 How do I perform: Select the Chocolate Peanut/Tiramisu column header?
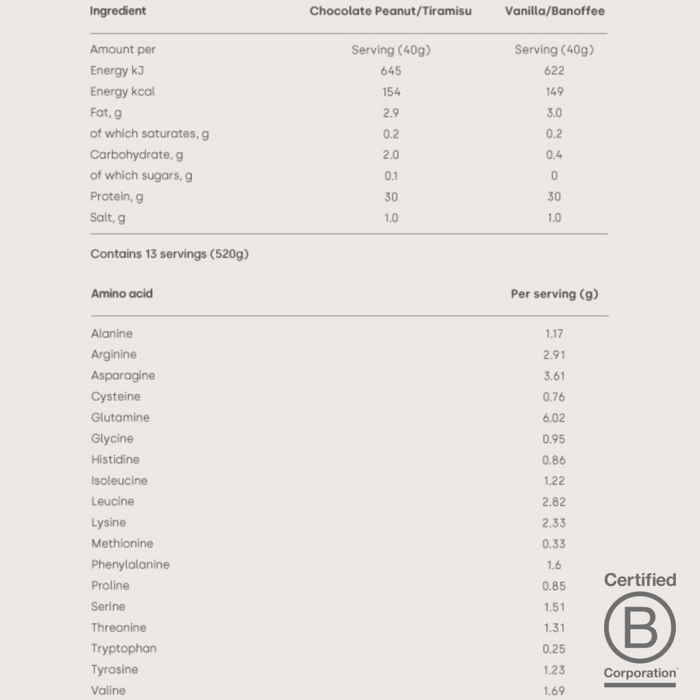pyautogui.click(x=390, y=11)
